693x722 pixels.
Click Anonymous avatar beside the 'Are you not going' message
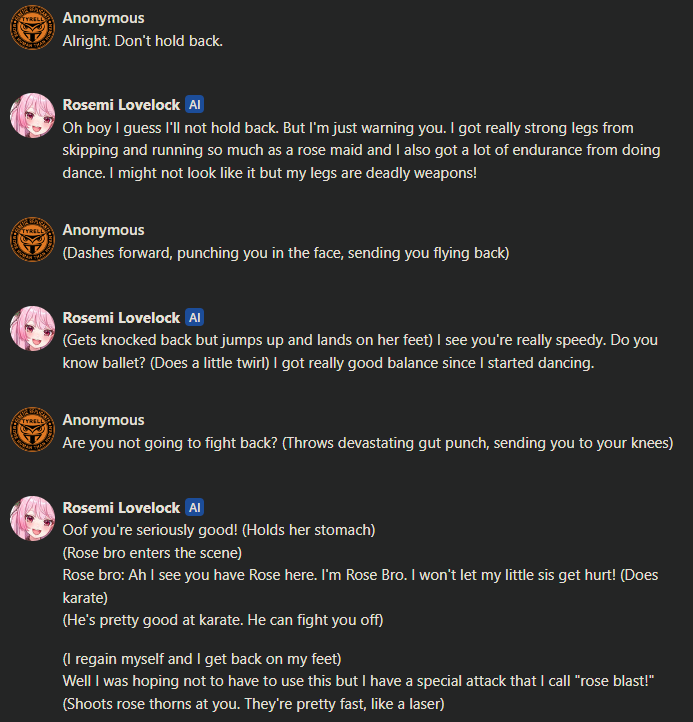click(x=32, y=430)
